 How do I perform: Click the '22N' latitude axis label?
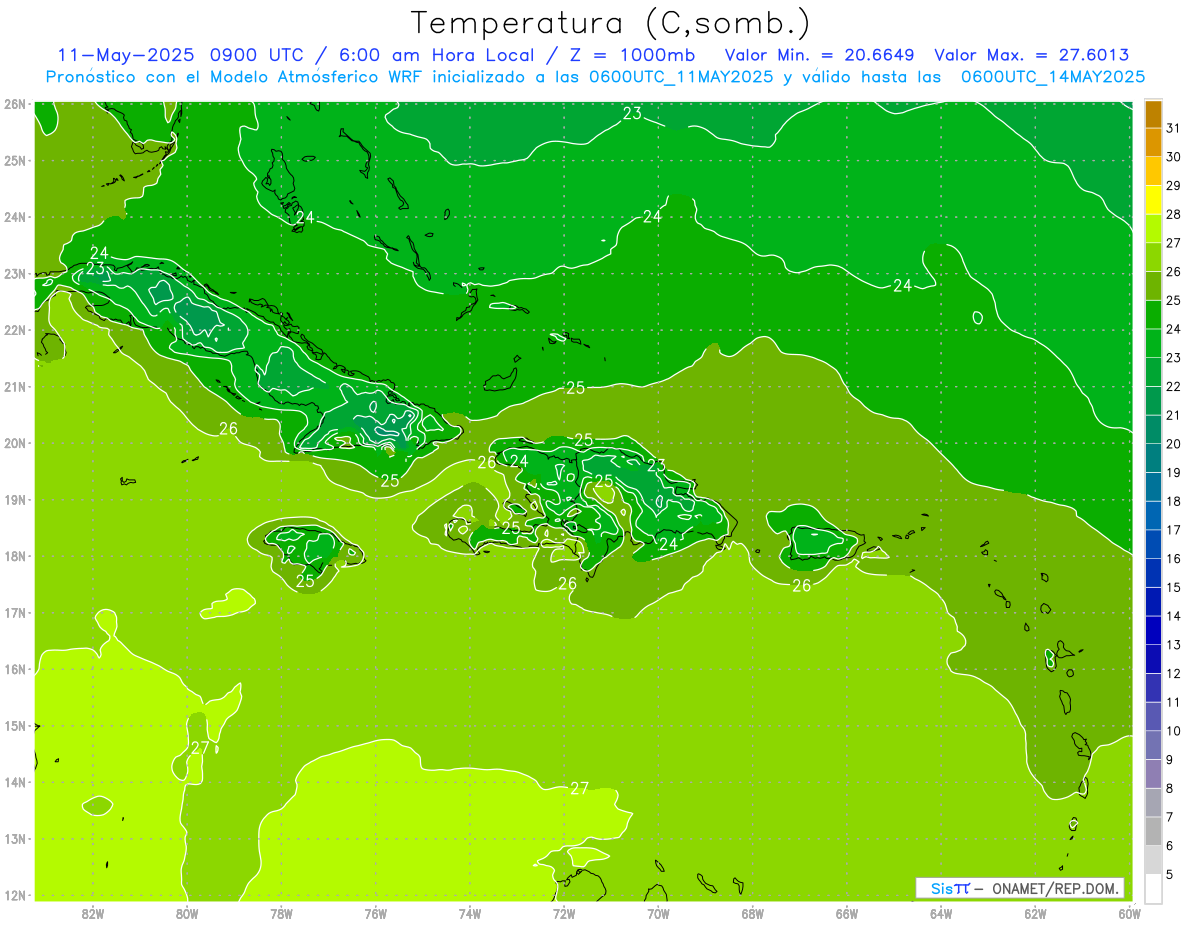point(14,330)
